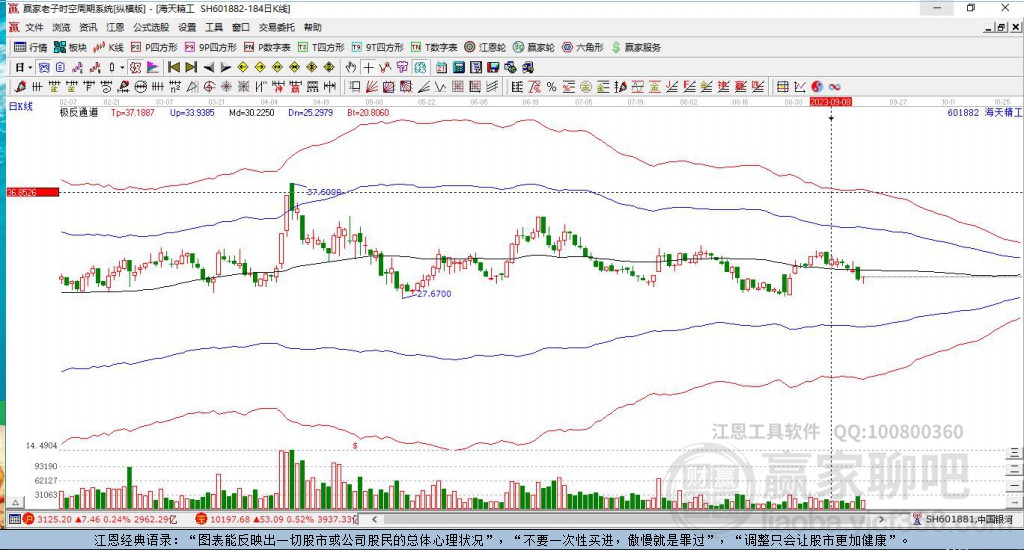Click the red-blue infinity icon

[834, 86]
